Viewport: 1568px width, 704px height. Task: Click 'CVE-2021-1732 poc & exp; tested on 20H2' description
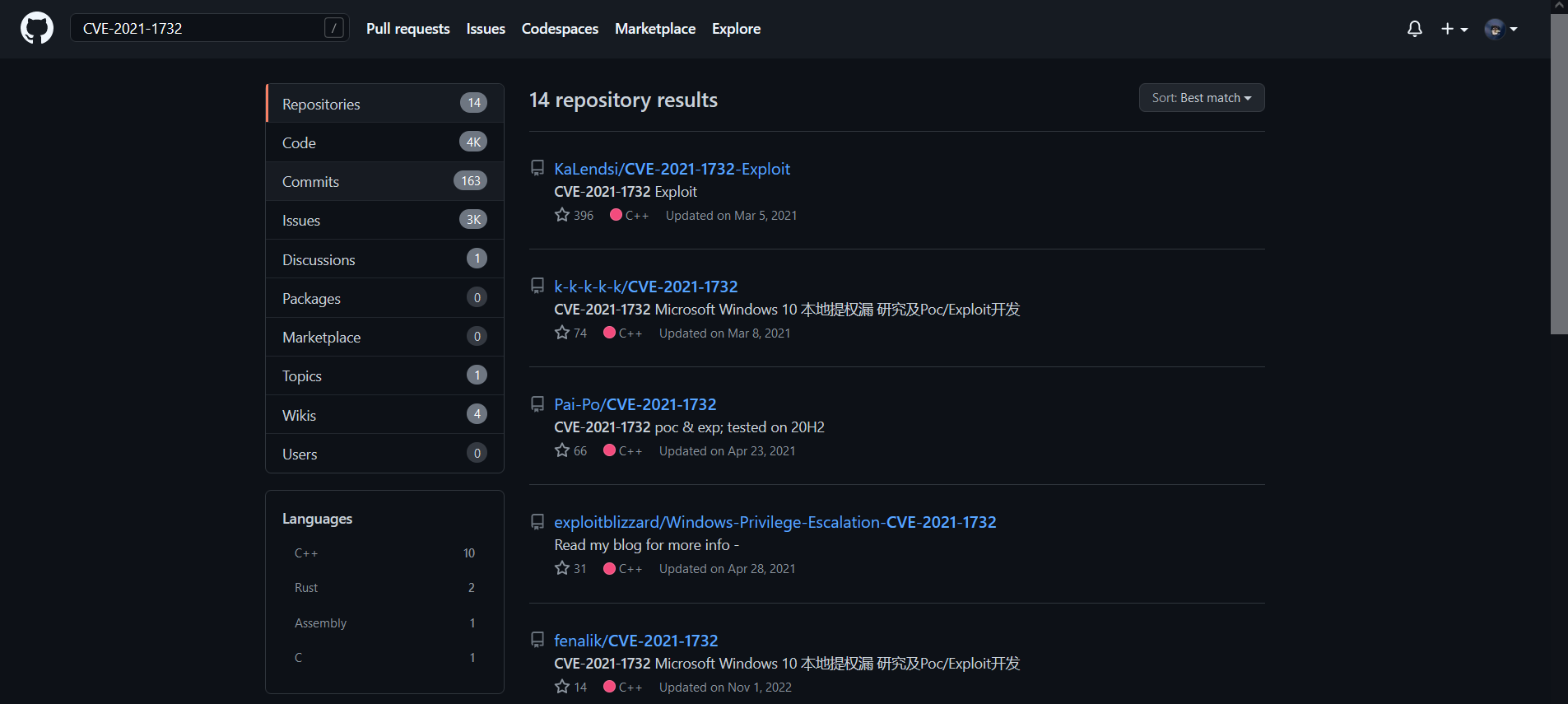pos(689,427)
